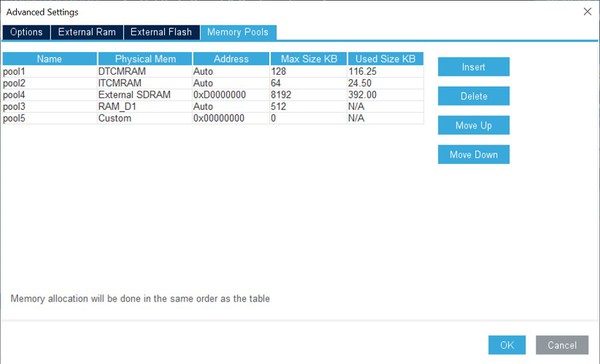This screenshot has width=600, height=364.
Task: Click the Delete button
Action: point(473,96)
